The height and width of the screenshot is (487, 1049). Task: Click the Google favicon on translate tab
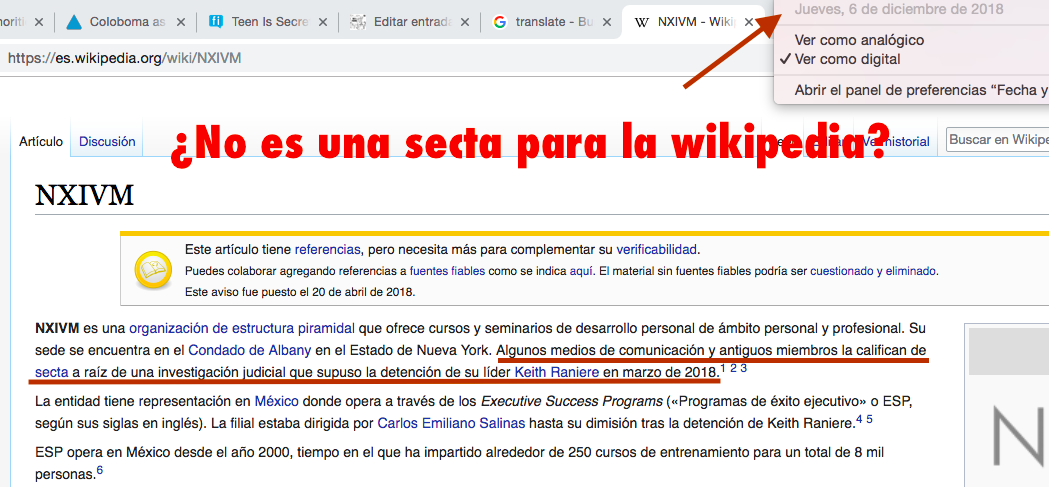point(500,21)
